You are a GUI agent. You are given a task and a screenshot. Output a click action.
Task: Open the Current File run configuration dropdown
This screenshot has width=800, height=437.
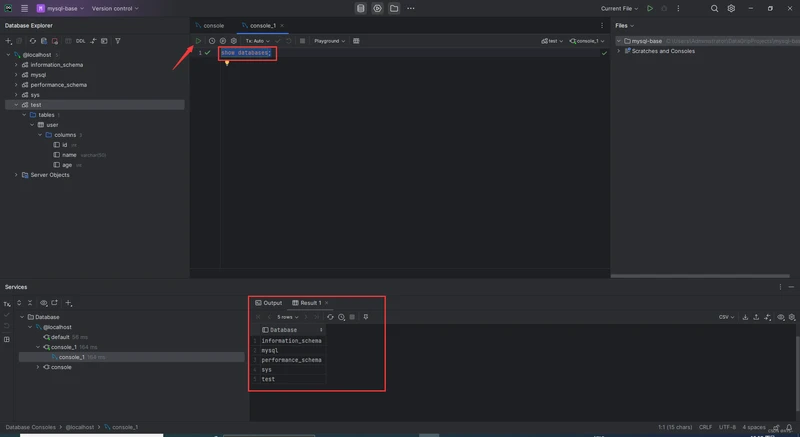(619, 8)
